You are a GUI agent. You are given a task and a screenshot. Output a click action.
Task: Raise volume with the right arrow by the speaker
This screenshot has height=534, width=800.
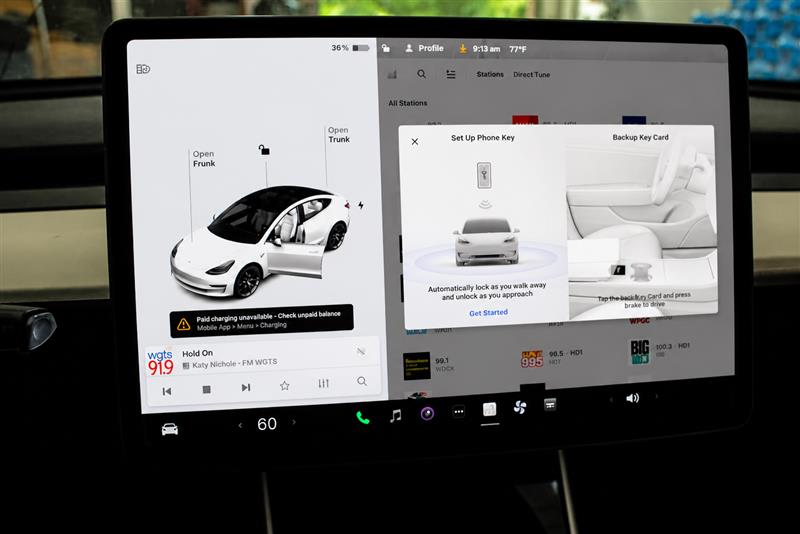pos(657,396)
